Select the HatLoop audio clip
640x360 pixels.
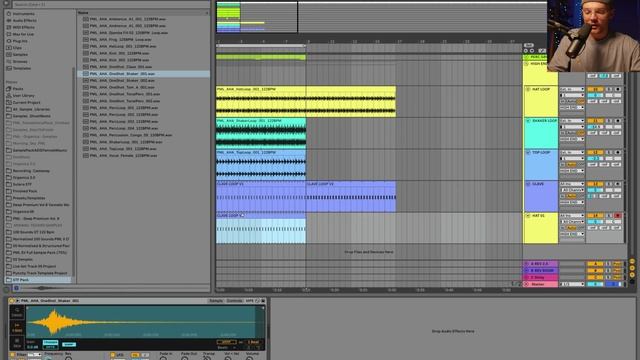click(306, 102)
